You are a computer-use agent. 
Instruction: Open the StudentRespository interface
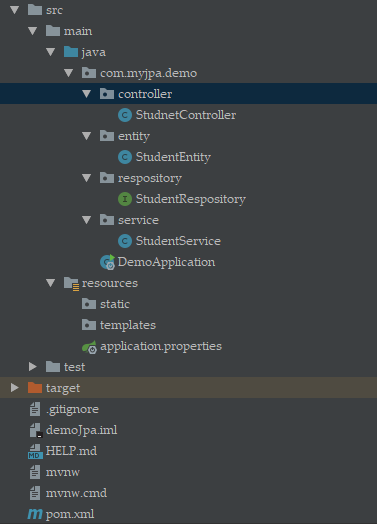(191, 200)
